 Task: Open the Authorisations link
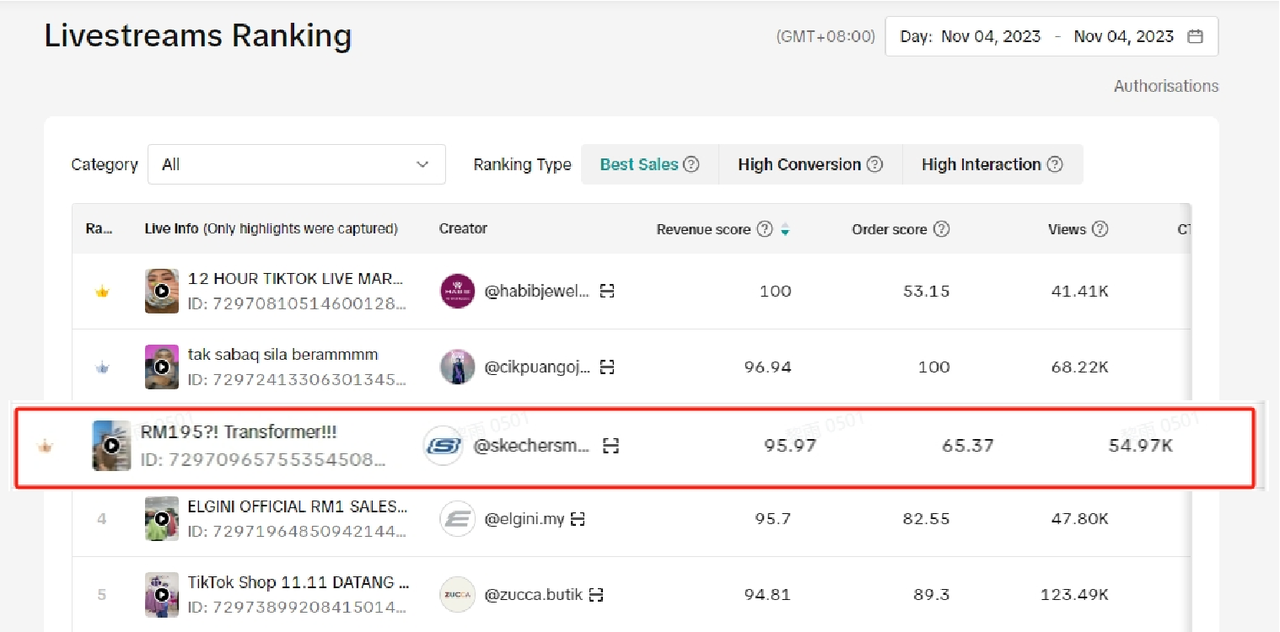pos(1166,86)
